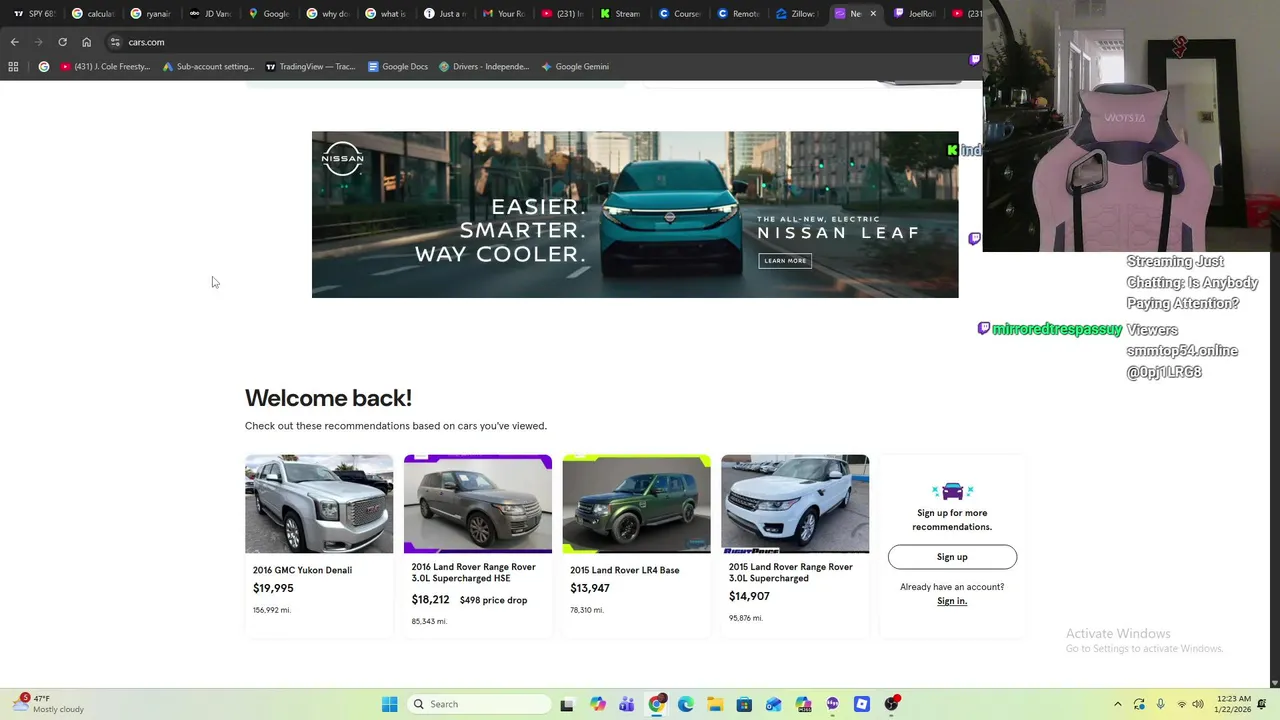Click the Sign up button
This screenshot has height=720, width=1280.
(x=952, y=557)
